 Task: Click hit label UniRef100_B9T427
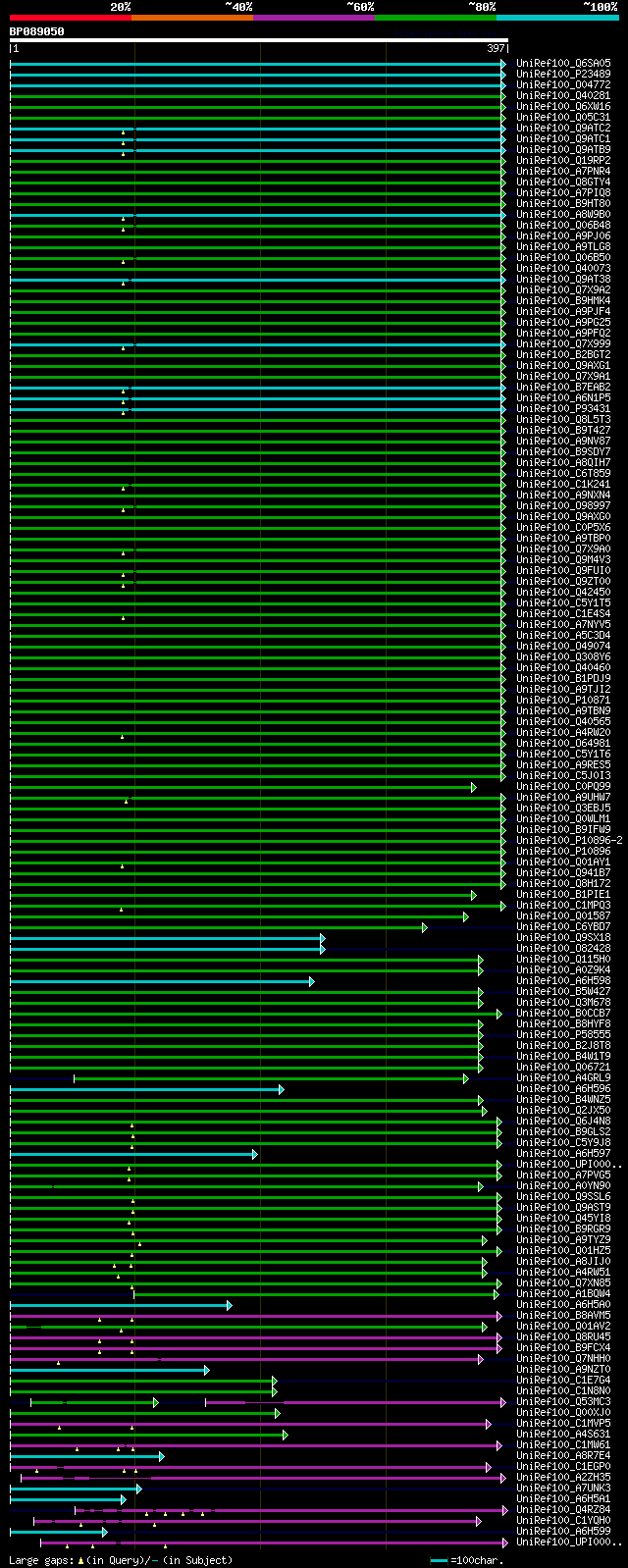pos(563,430)
